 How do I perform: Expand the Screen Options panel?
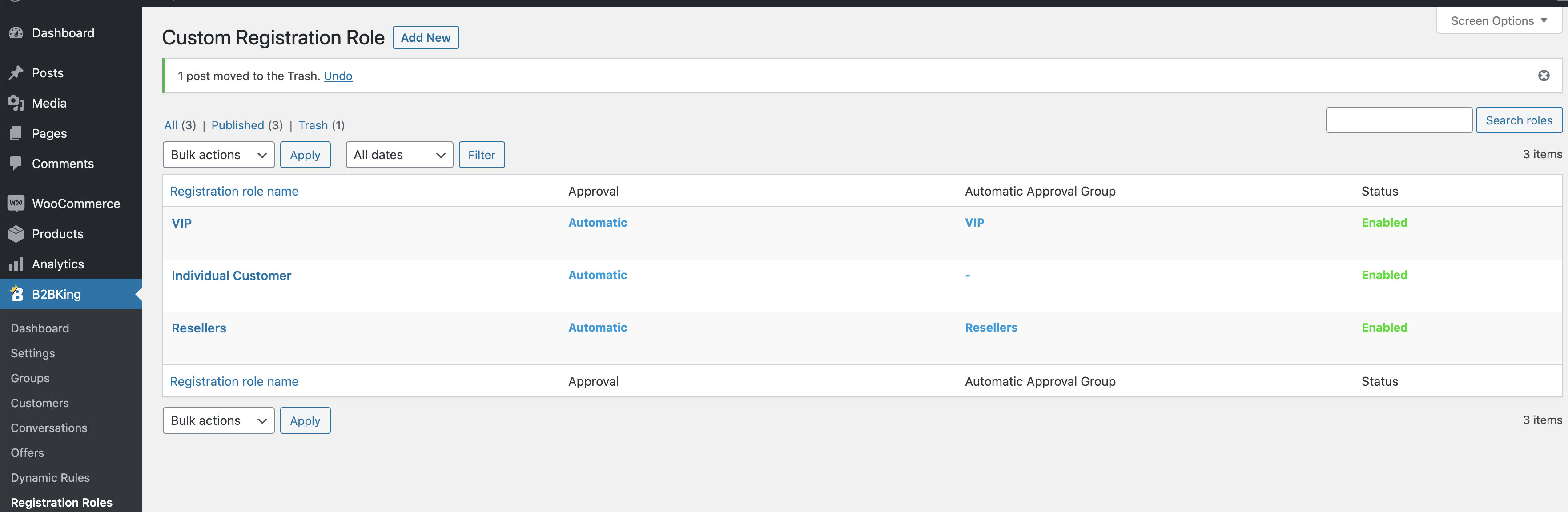point(1498,21)
